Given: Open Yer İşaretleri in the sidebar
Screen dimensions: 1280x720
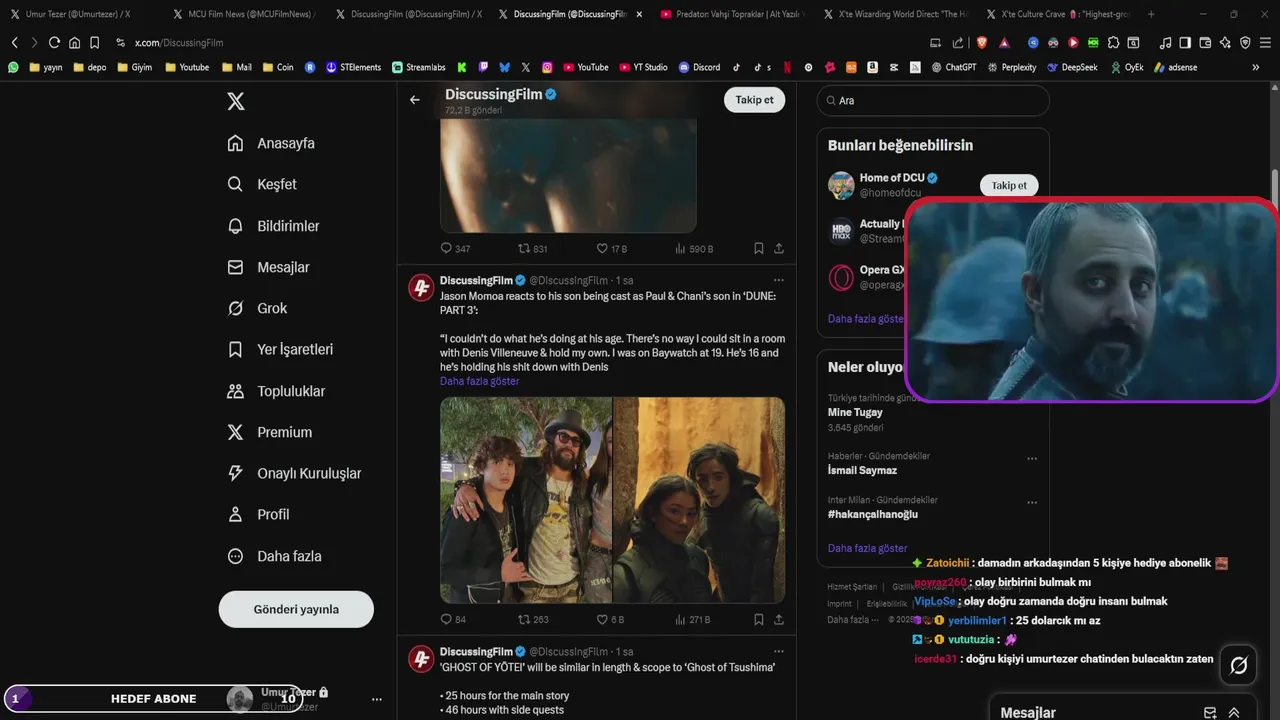Looking at the screenshot, I should pyautogui.click(x=280, y=349).
